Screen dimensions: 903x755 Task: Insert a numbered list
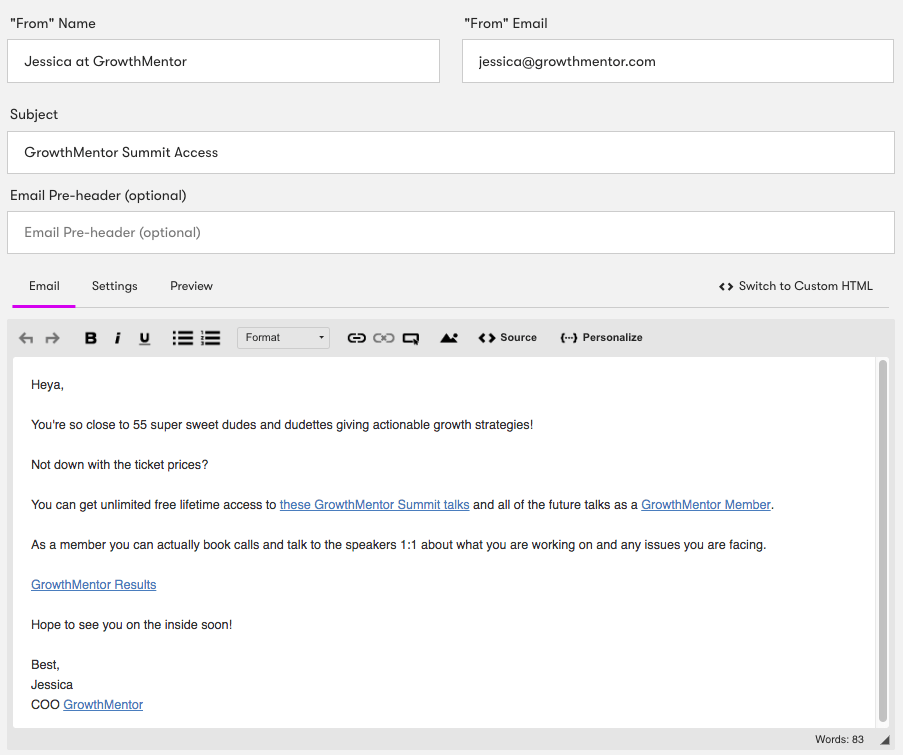pos(210,338)
